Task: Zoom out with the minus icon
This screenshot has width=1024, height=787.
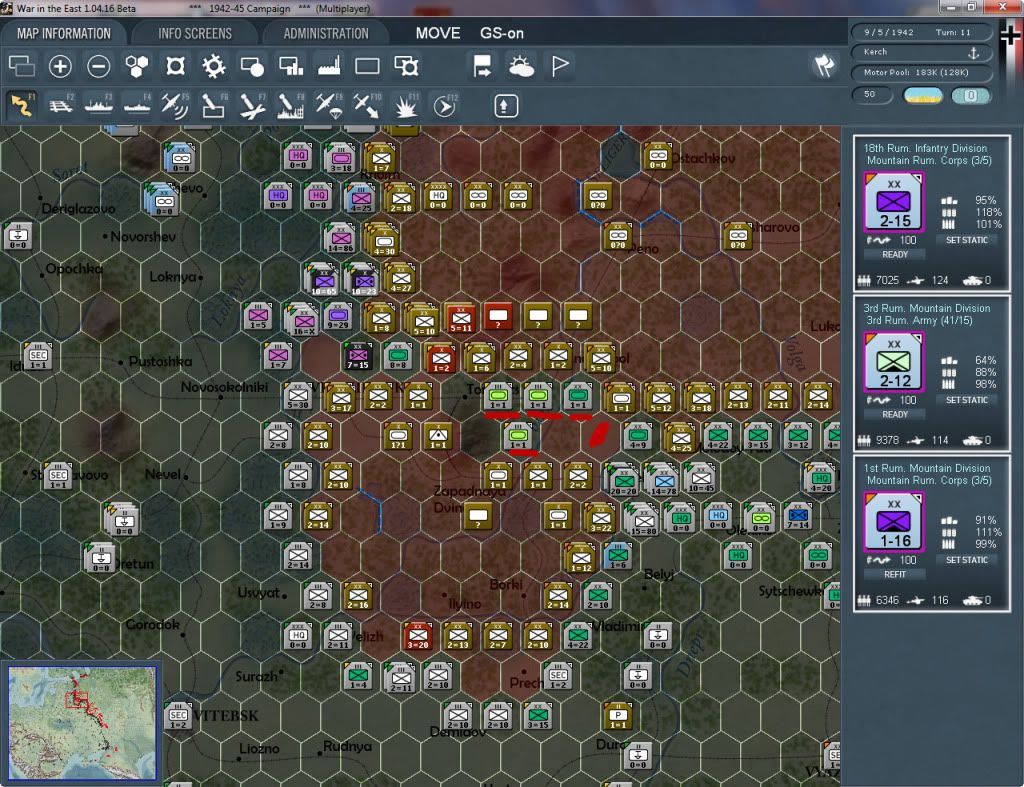Action: click(99, 66)
